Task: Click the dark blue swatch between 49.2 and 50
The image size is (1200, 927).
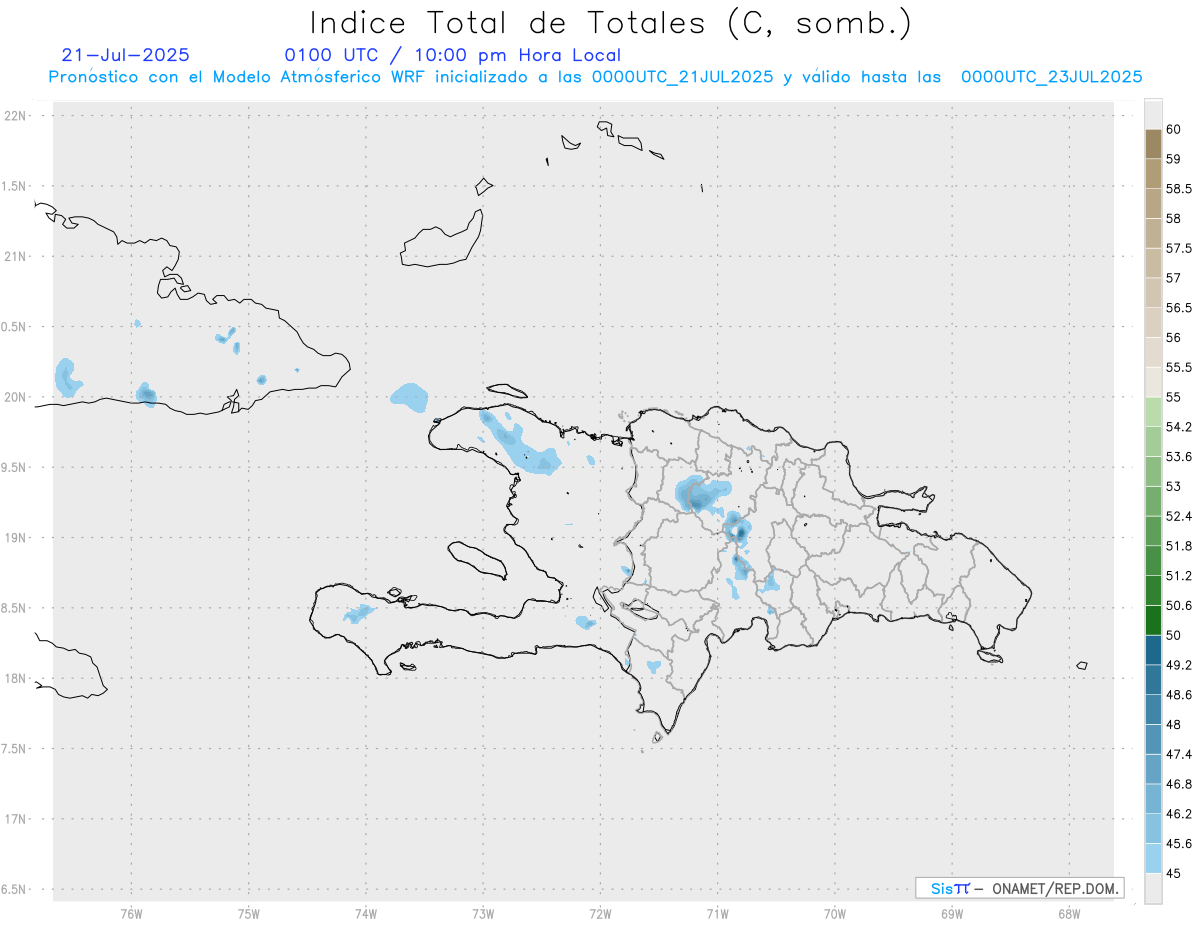Action: pos(1153,650)
